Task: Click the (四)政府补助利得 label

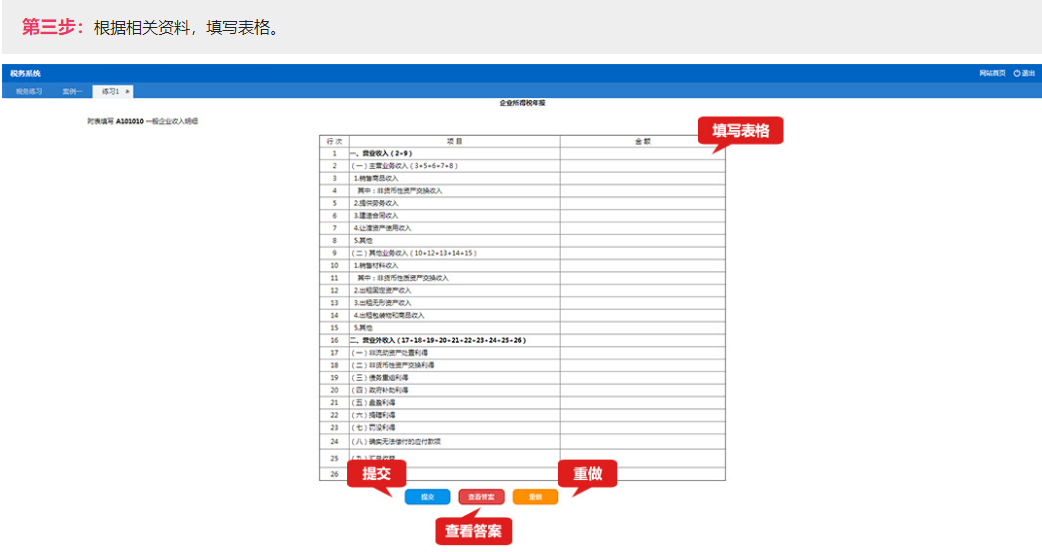Action: click(x=379, y=390)
